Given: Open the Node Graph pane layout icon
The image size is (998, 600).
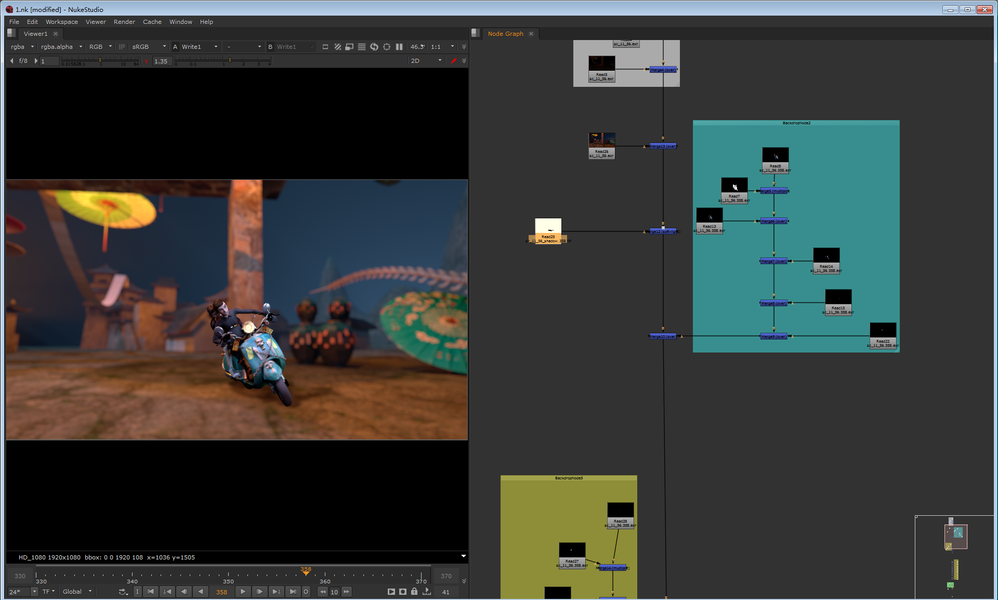Looking at the screenshot, I should (x=475, y=33).
